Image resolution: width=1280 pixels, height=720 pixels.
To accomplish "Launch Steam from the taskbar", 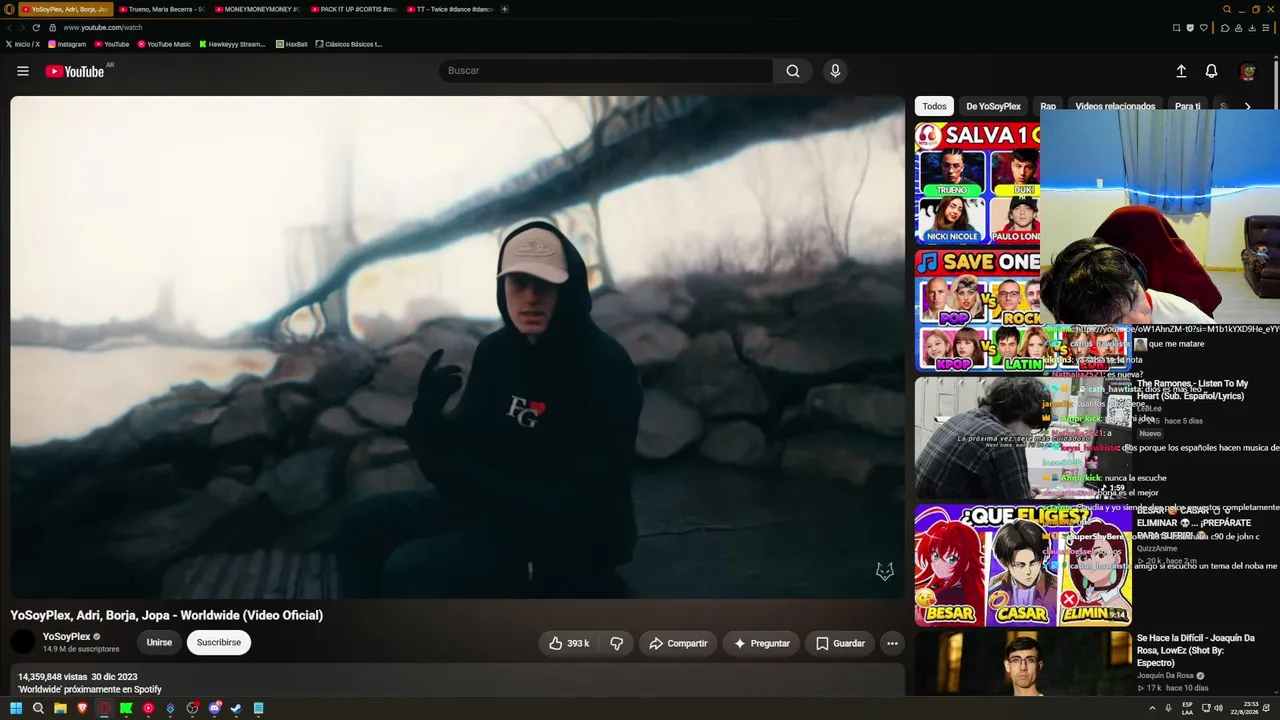I will click(x=236, y=708).
